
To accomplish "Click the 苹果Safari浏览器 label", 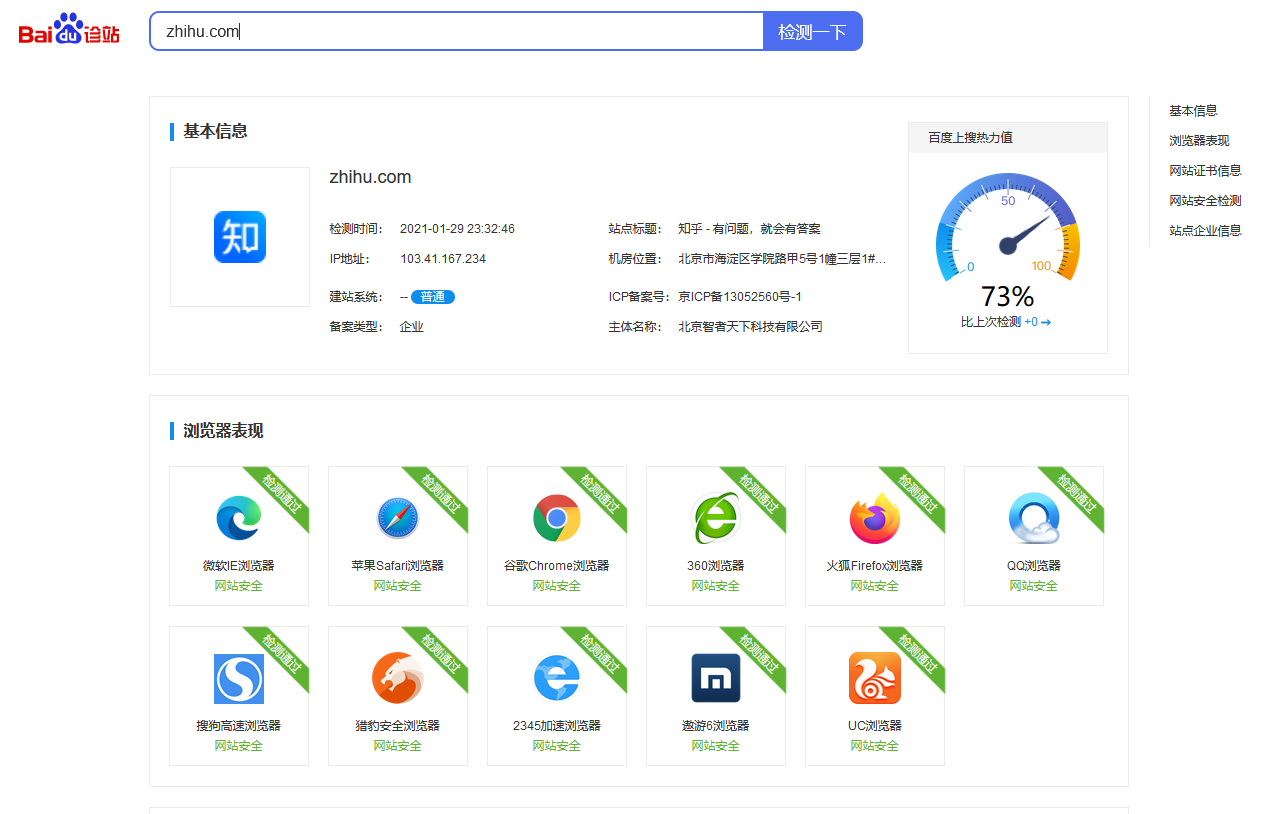I will (397, 566).
